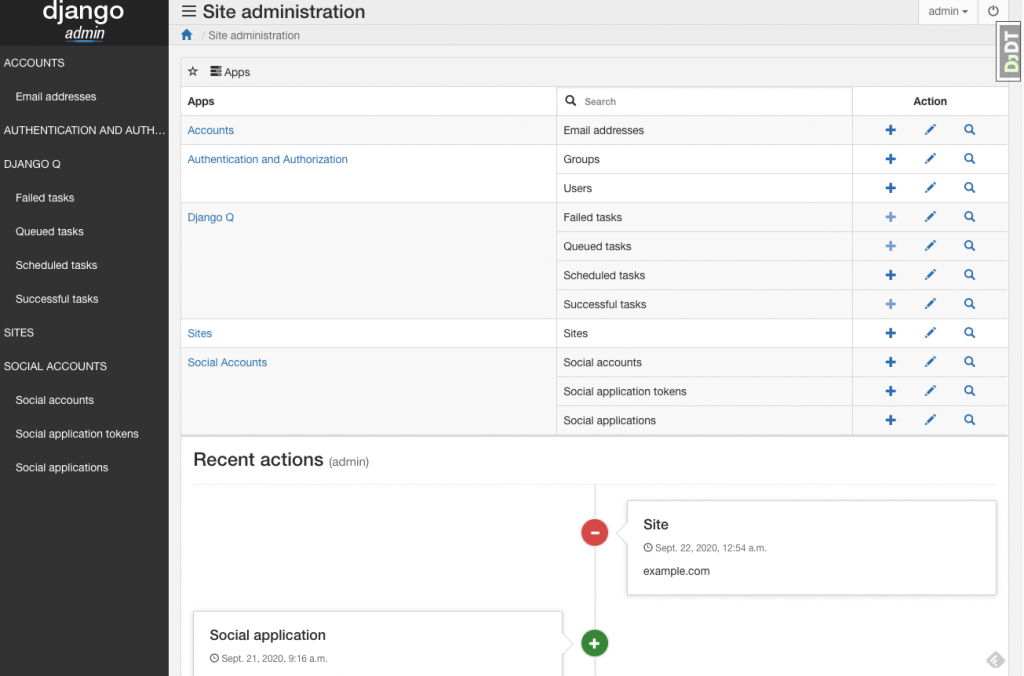This screenshot has width=1024, height=676.
Task: Open AUTHENTICATION AND AUTH... sidebar section
Action: [84, 130]
